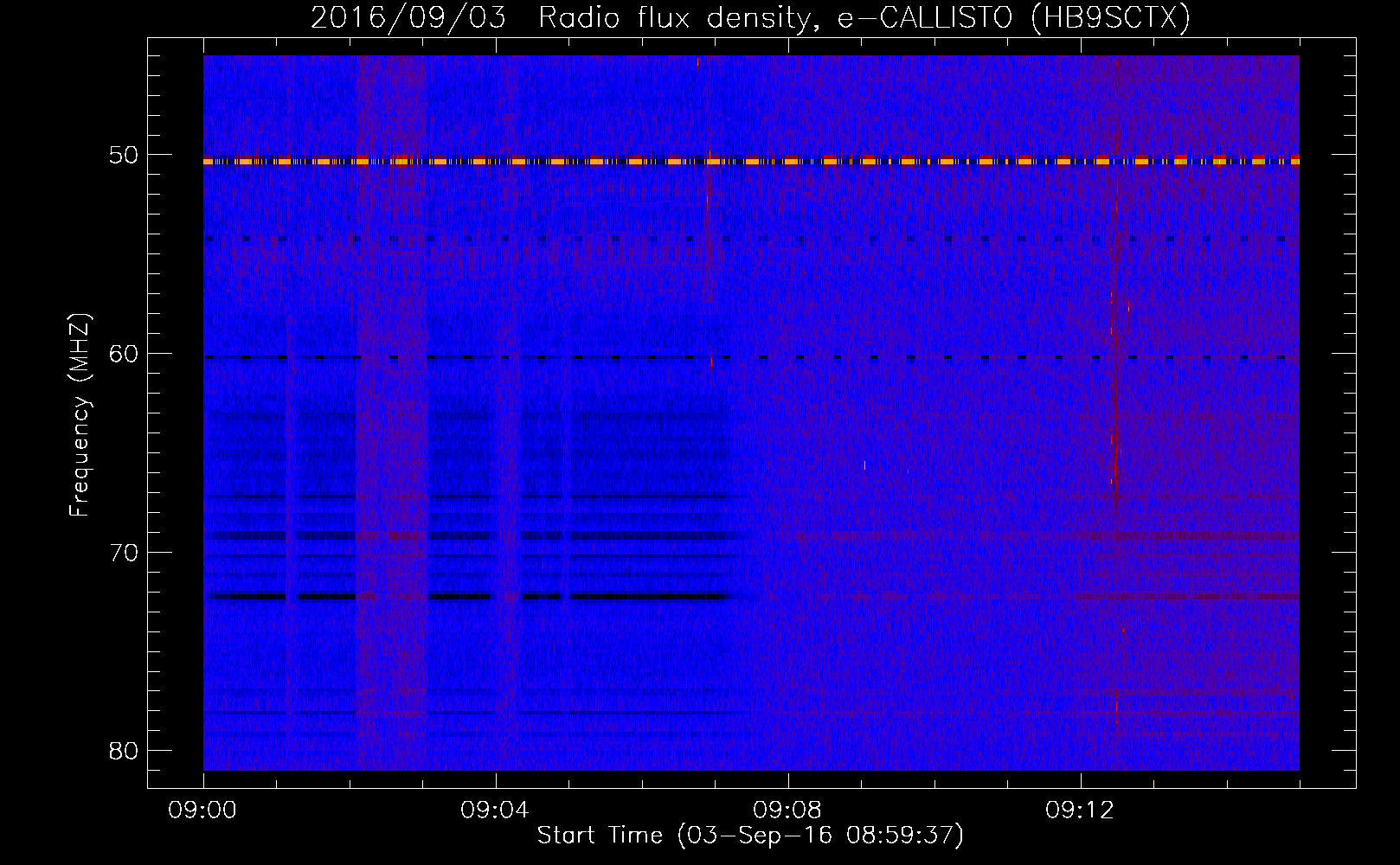The width and height of the screenshot is (1400, 865).
Task: Select the 'Frequency (MHZ)' axis label
Action: coord(80,414)
